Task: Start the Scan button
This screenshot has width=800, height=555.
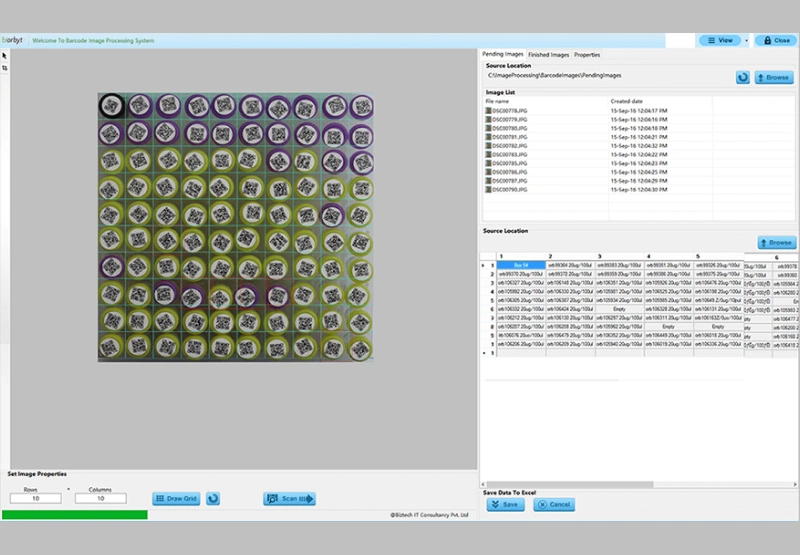Action: point(289,498)
